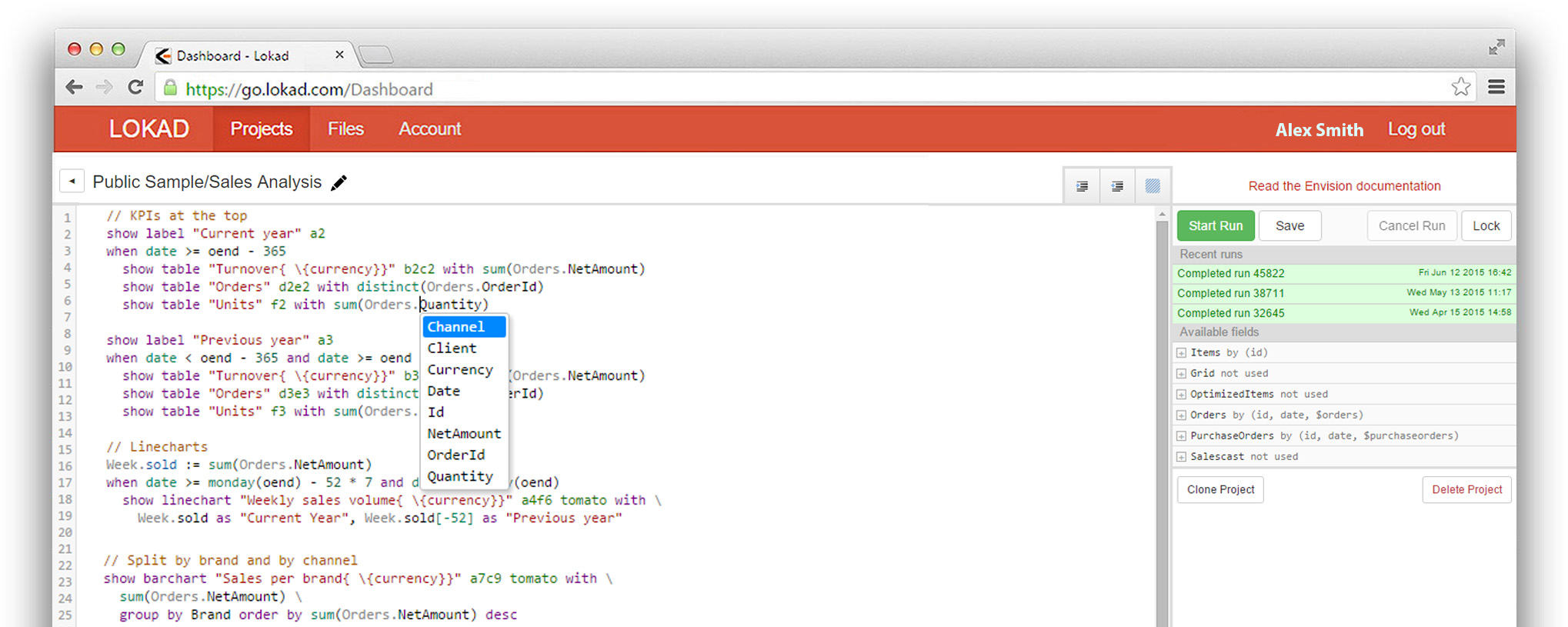Screen dimensions: 1568x627
Task: Click Delete Project
Action: pos(1466,489)
